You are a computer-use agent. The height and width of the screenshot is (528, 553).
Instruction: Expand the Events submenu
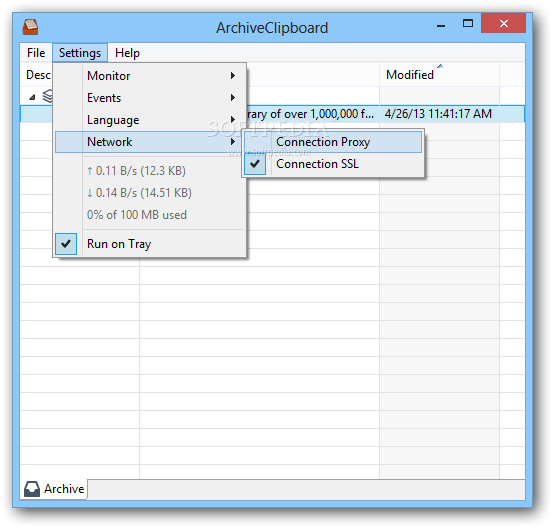point(150,98)
